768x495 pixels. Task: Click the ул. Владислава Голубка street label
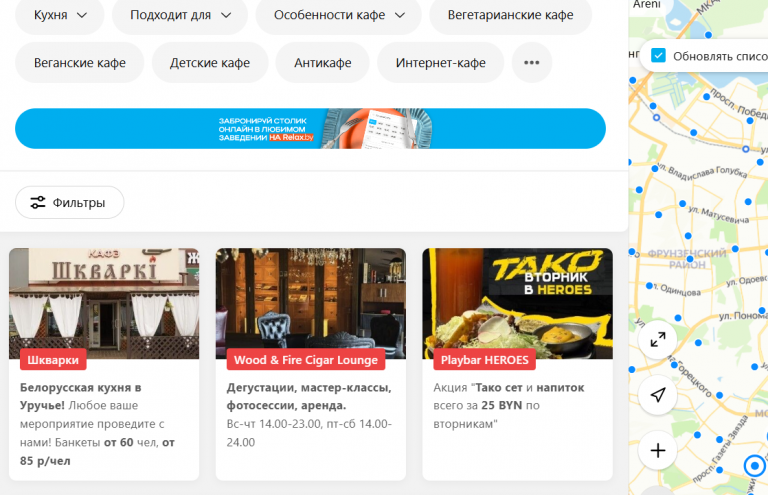702,170
